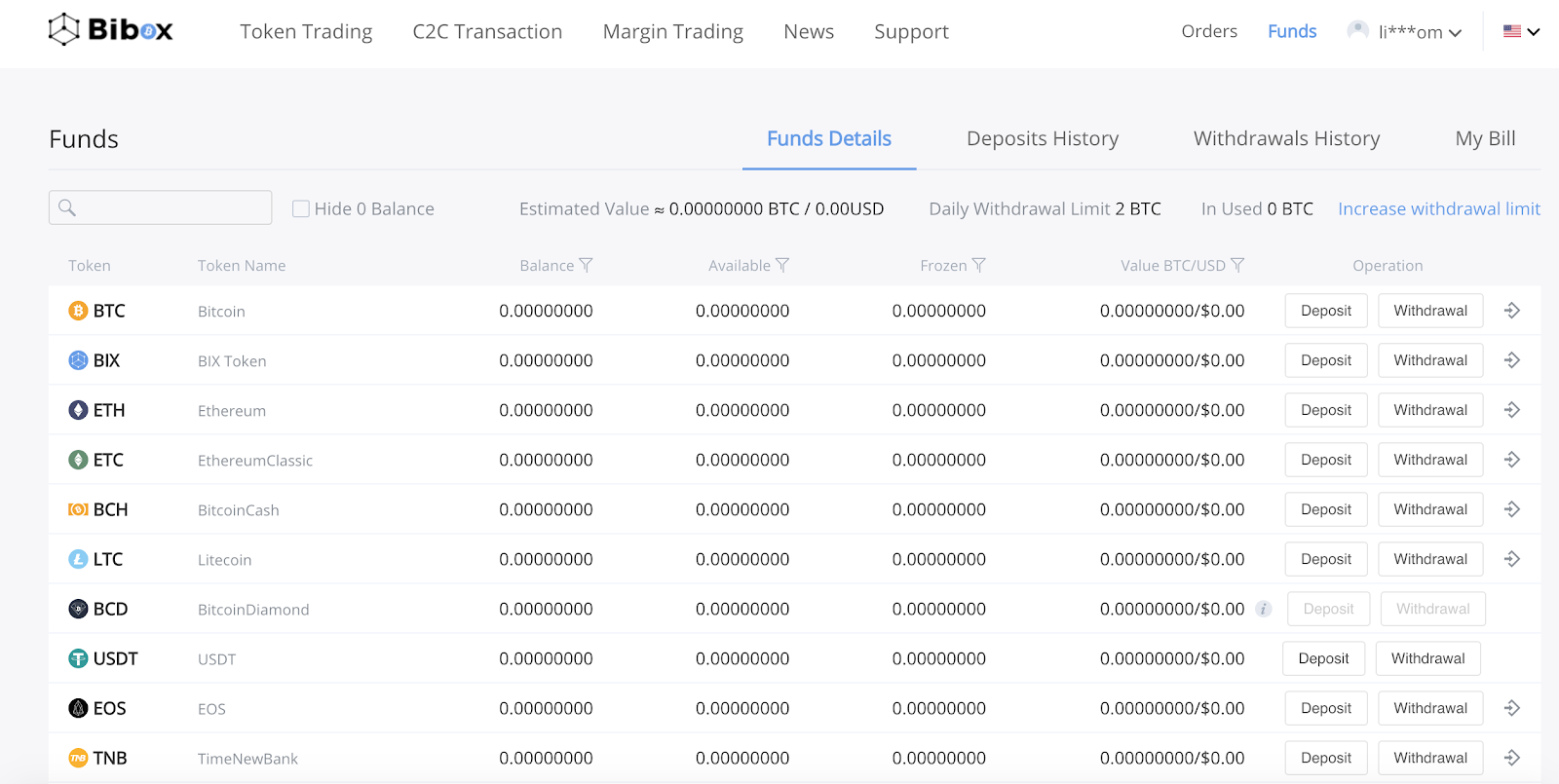Toggle the Hide 0 Balance checkbox
Screen dimensions: 1559x784
click(x=301, y=208)
